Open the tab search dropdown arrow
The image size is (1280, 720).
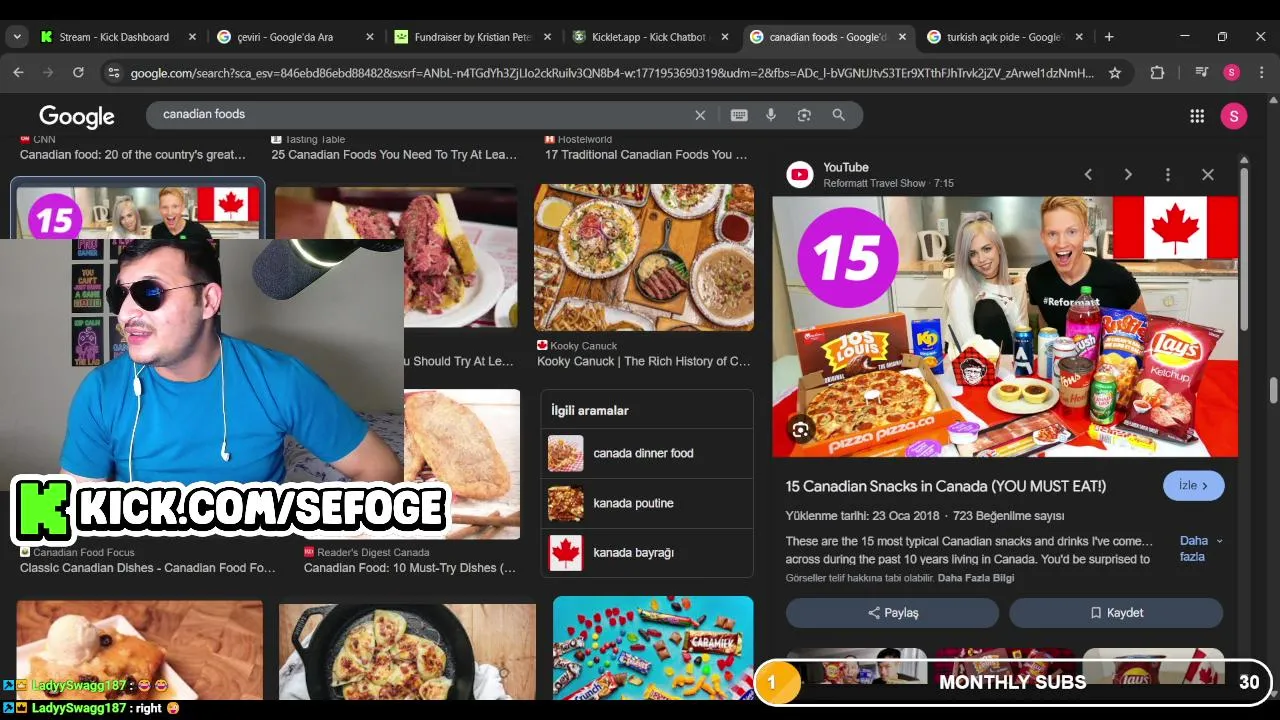tap(17, 37)
